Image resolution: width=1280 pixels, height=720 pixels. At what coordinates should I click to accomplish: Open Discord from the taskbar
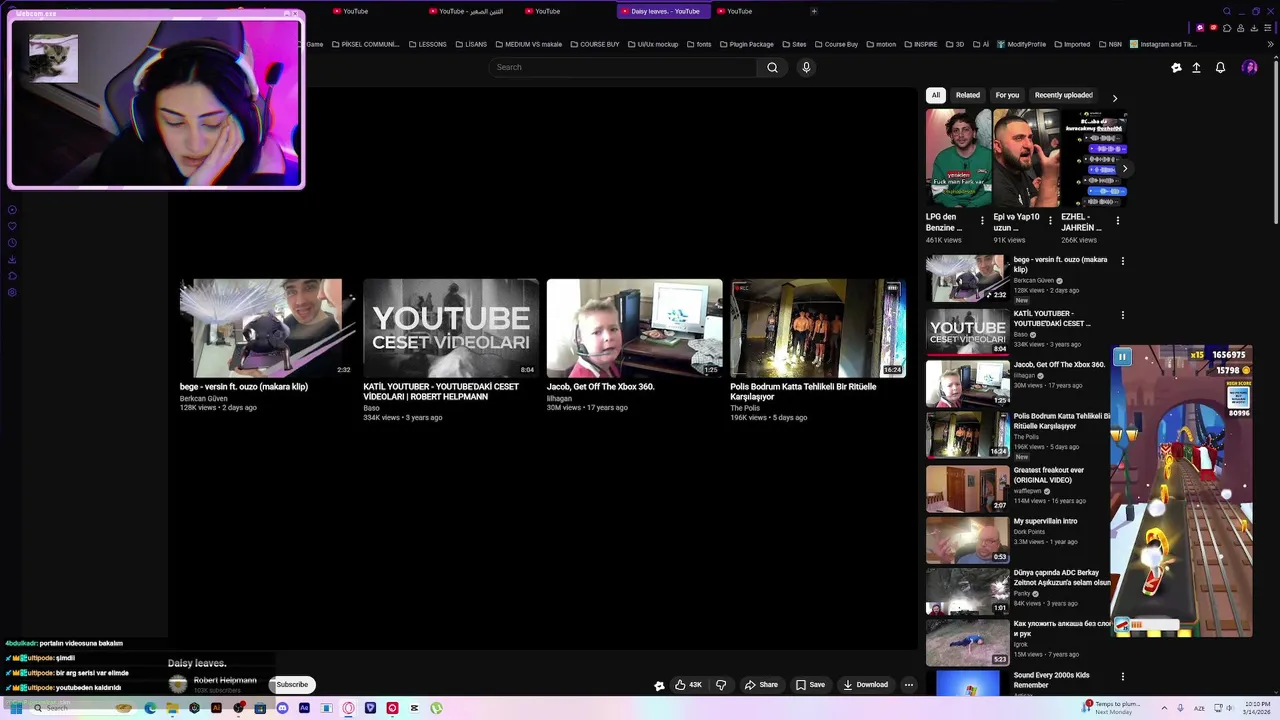(x=282, y=708)
